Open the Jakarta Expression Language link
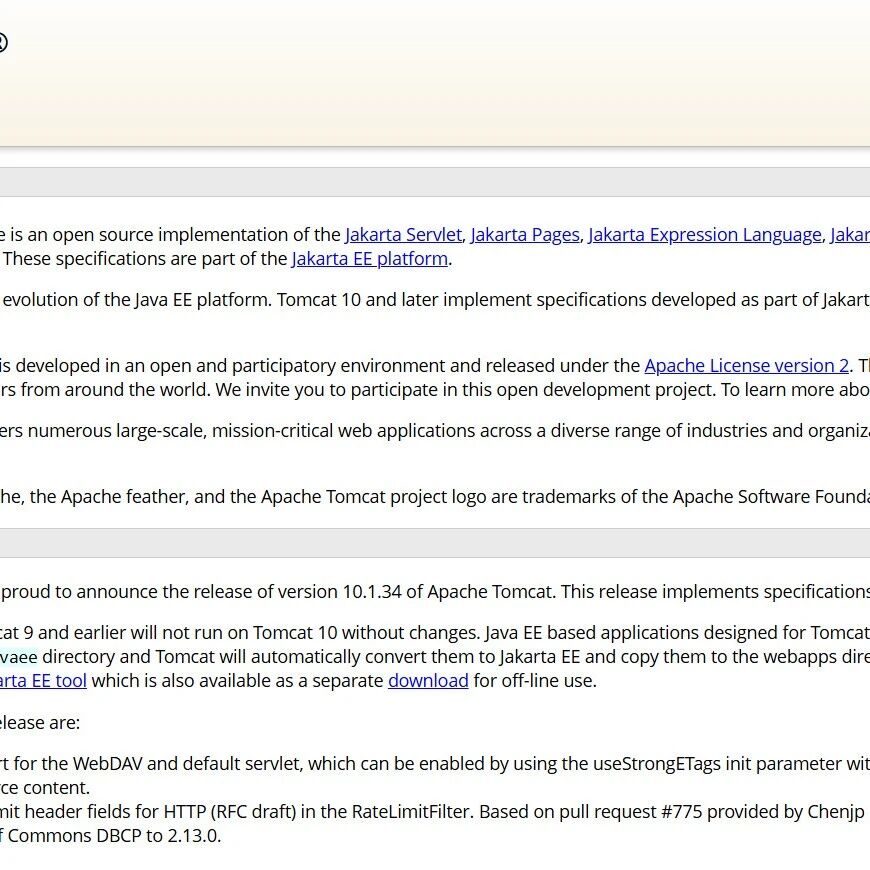 click(x=705, y=235)
